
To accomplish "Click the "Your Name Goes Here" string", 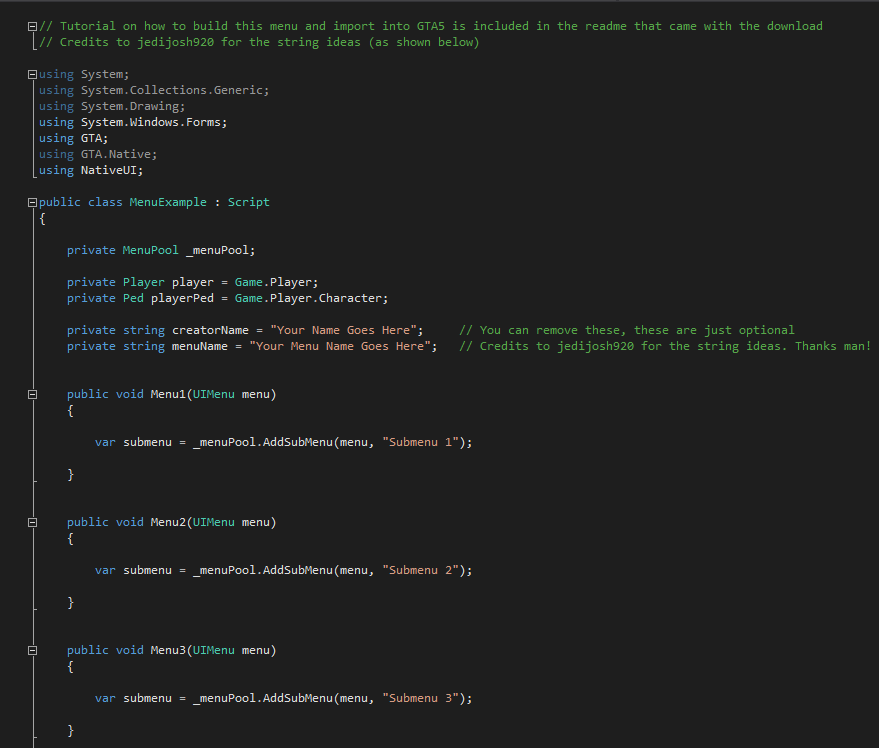I will tap(347, 330).
